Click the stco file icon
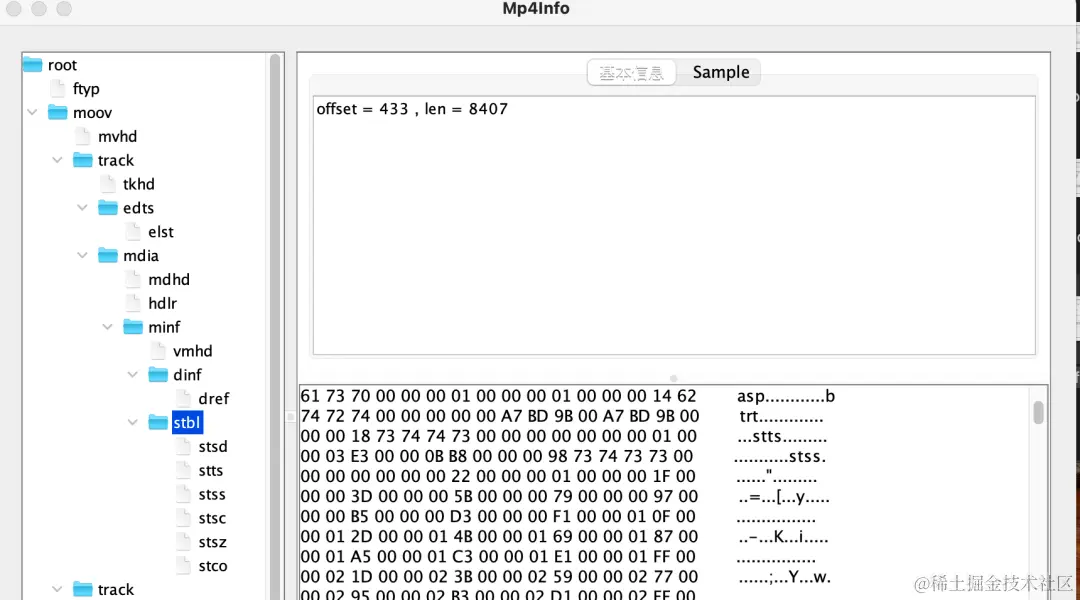This screenshot has height=600, width=1080. pos(183,565)
